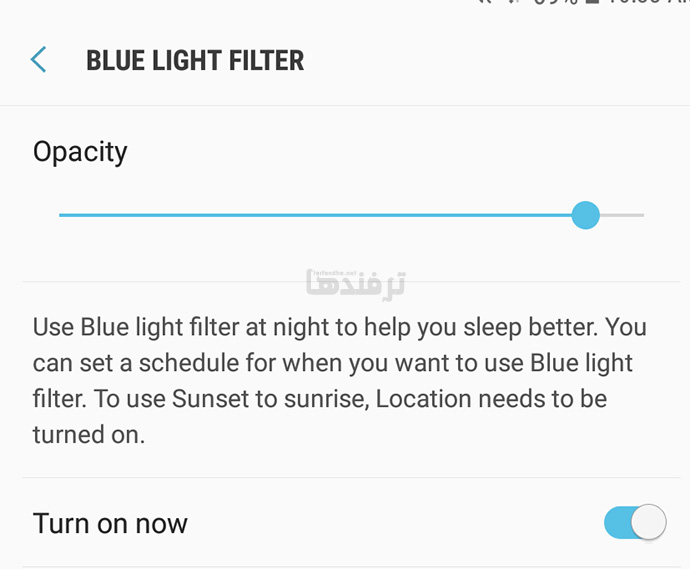
Task: Tap the blue track of the switch
Action: click(617, 522)
